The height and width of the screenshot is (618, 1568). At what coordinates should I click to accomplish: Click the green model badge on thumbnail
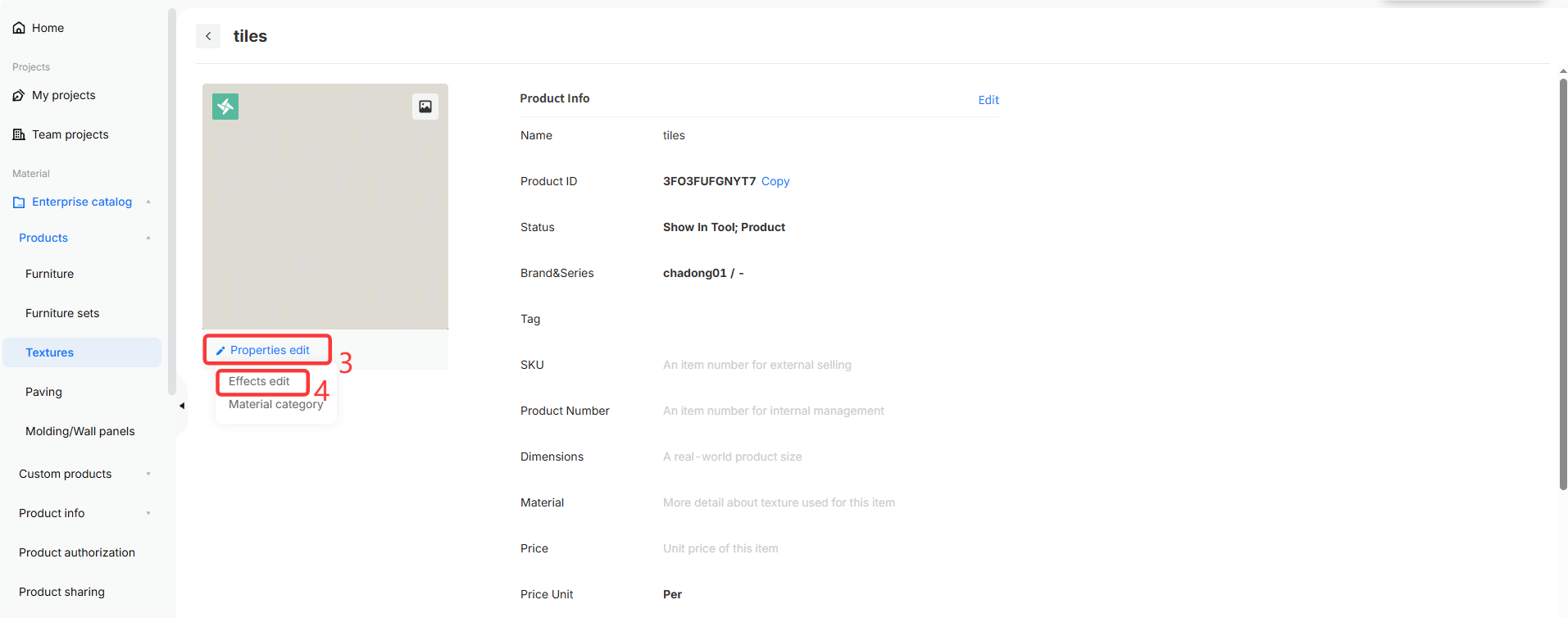click(x=225, y=107)
